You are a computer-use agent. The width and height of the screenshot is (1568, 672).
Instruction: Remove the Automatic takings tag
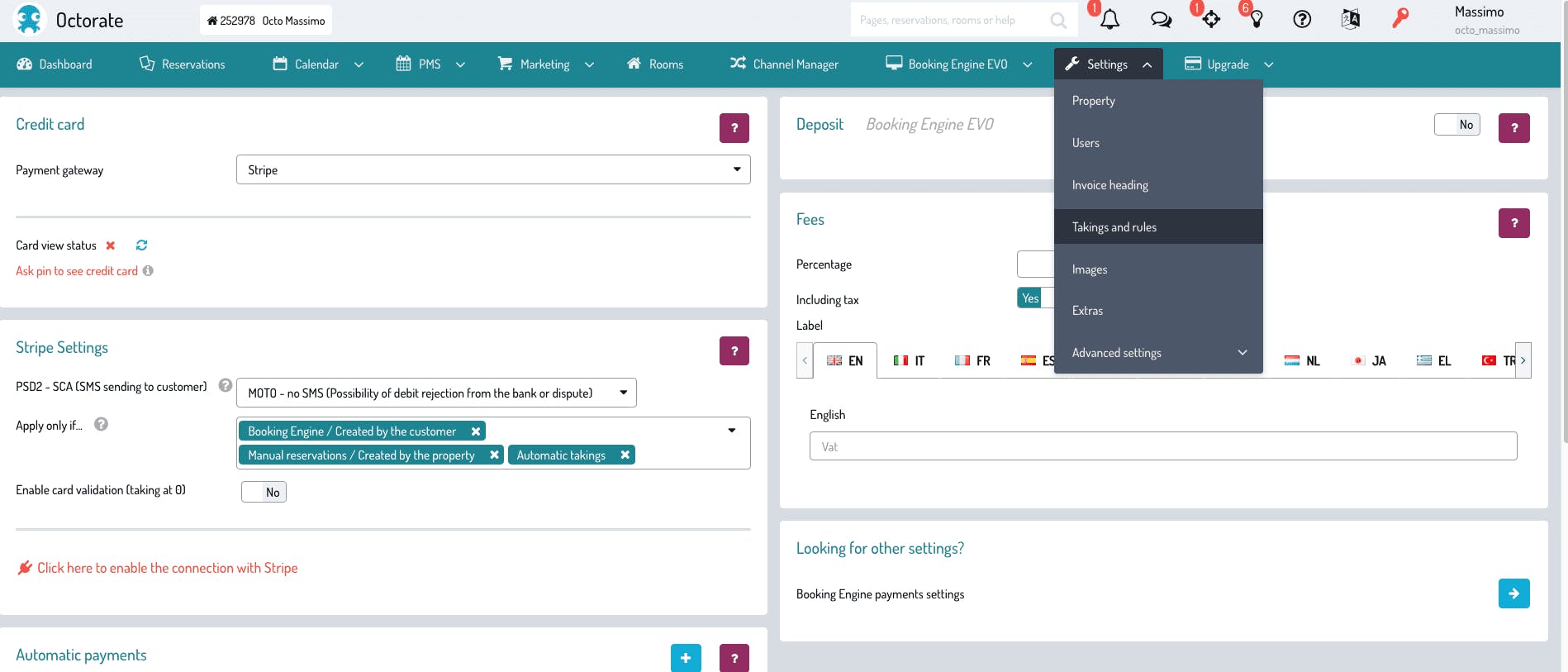(x=625, y=455)
